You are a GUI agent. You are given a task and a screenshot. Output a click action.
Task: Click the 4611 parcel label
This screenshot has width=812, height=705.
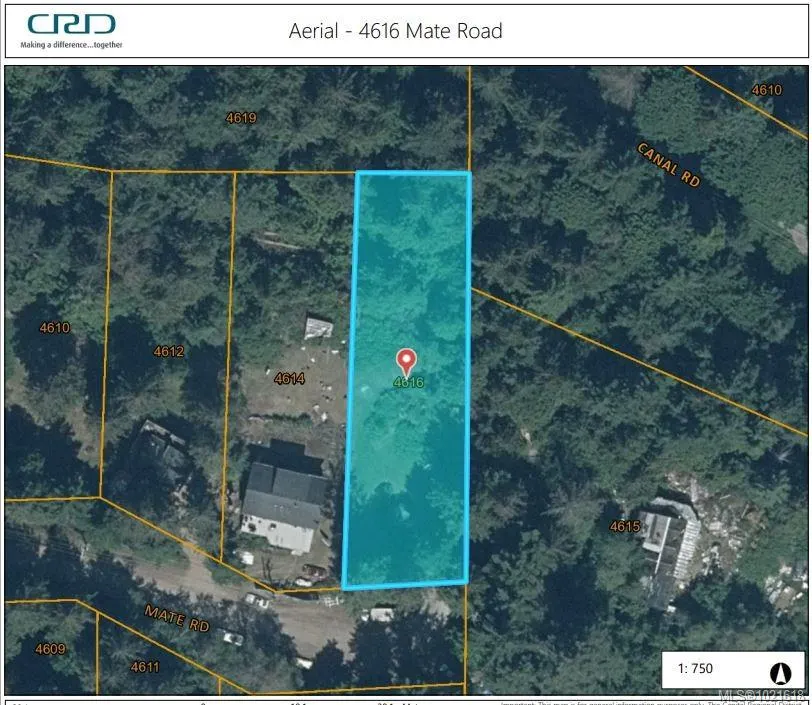pos(144,666)
